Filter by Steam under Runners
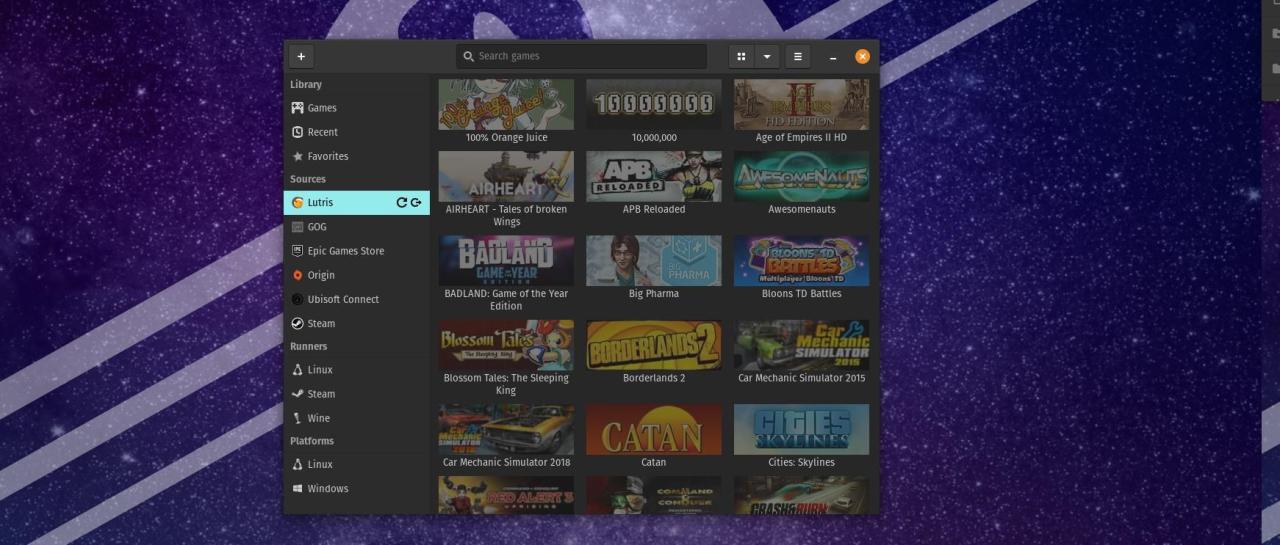The width and height of the screenshot is (1280, 545). pyautogui.click(x=357, y=394)
